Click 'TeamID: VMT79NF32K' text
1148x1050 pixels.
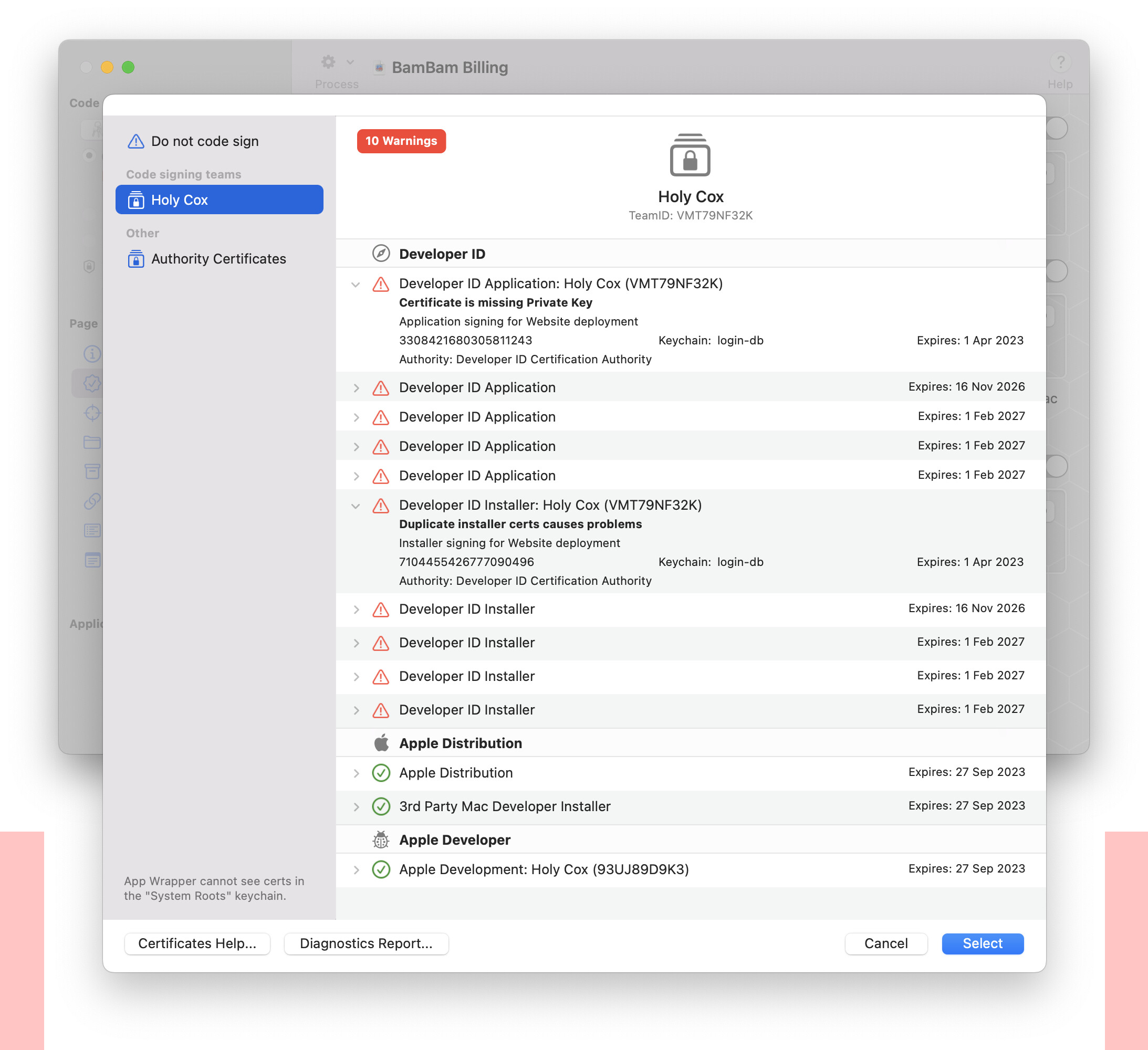(690, 215)
